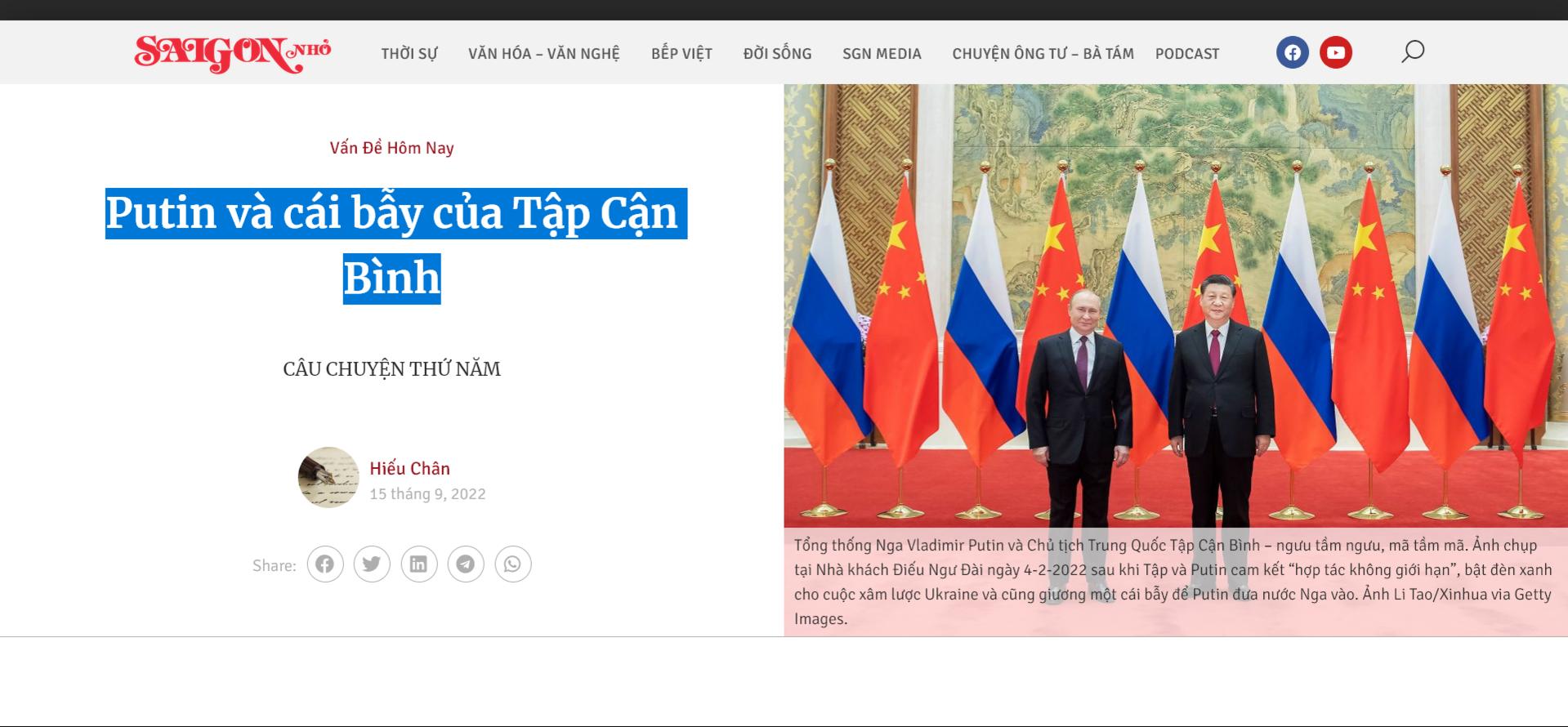Click the Putin and Xi flags photo
Viewport: 1568px width, 727px height.
tap(1176, 306)
